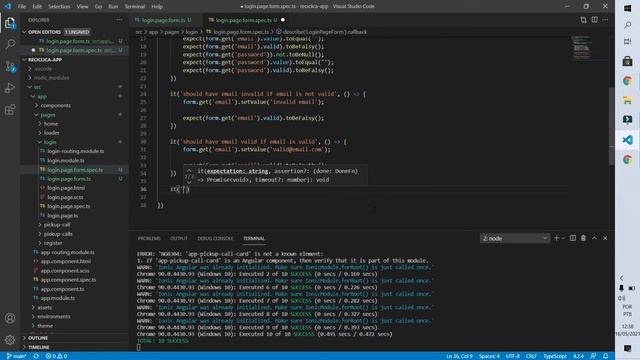
Task: Split the editor to the right
Action: pos(595,20)
